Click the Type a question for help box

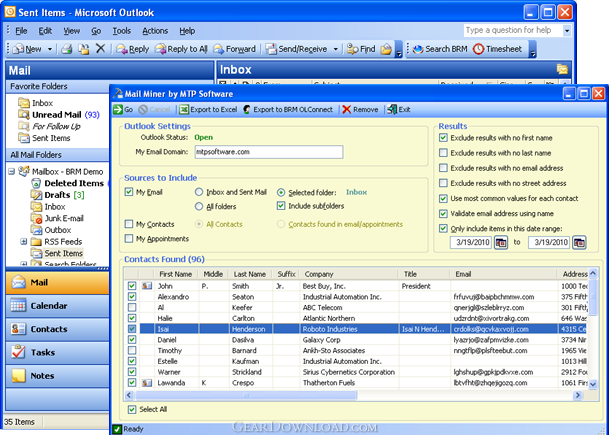513,30
